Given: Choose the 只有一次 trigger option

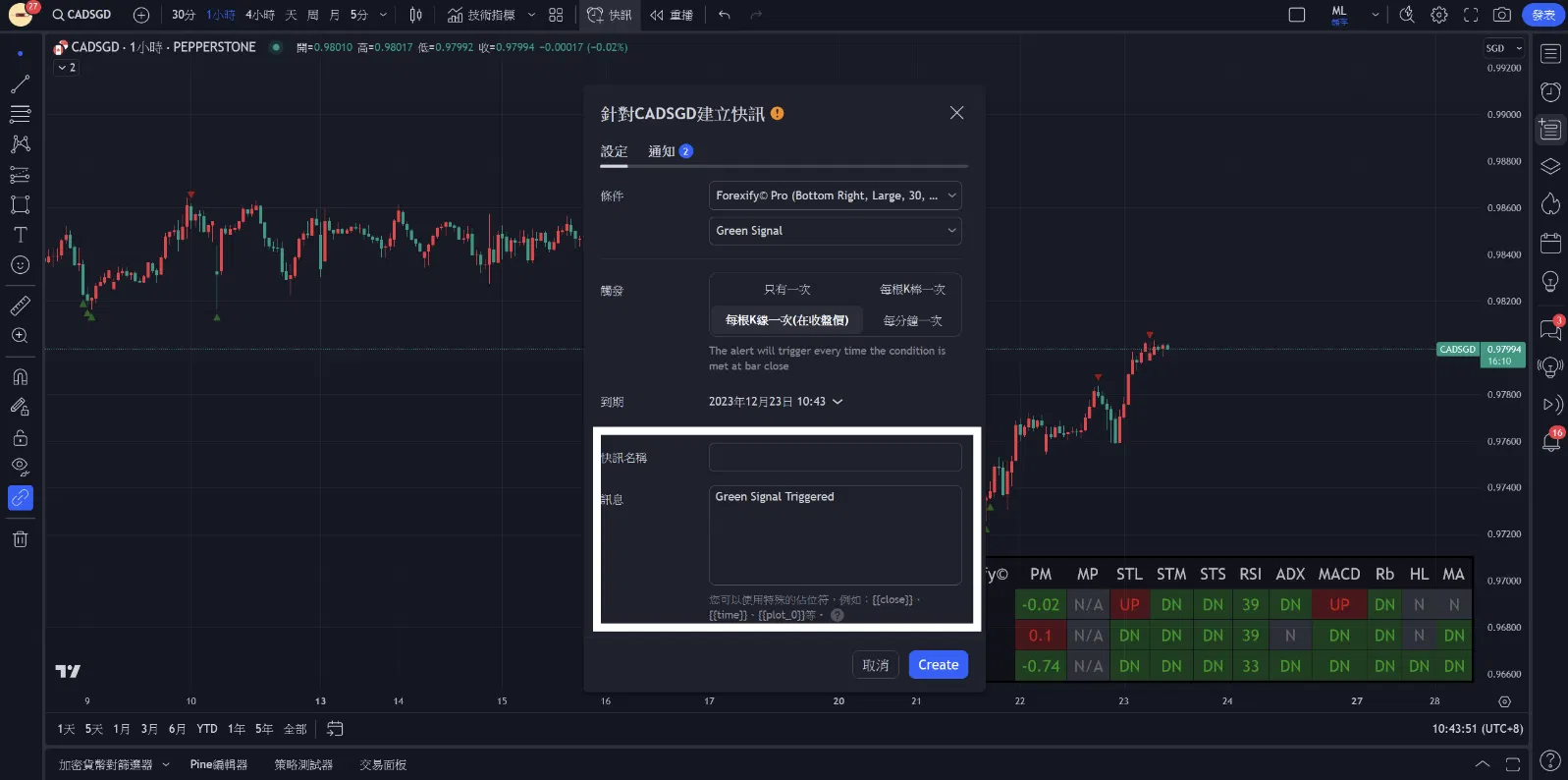Looking at the screenshot, I should click(787, 290).
